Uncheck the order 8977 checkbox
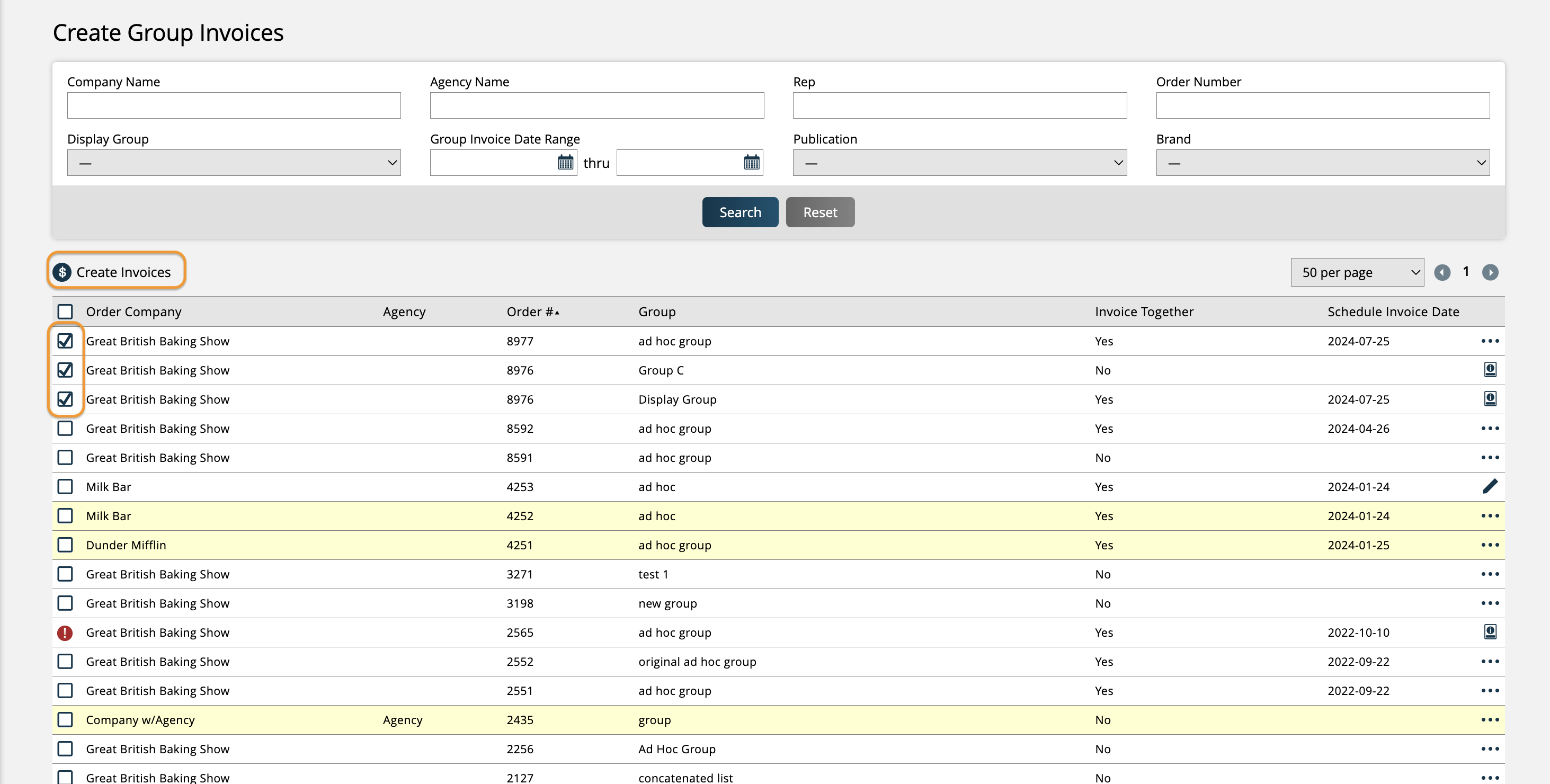This screenshot has width=1550, height=784. coord(65,341)
